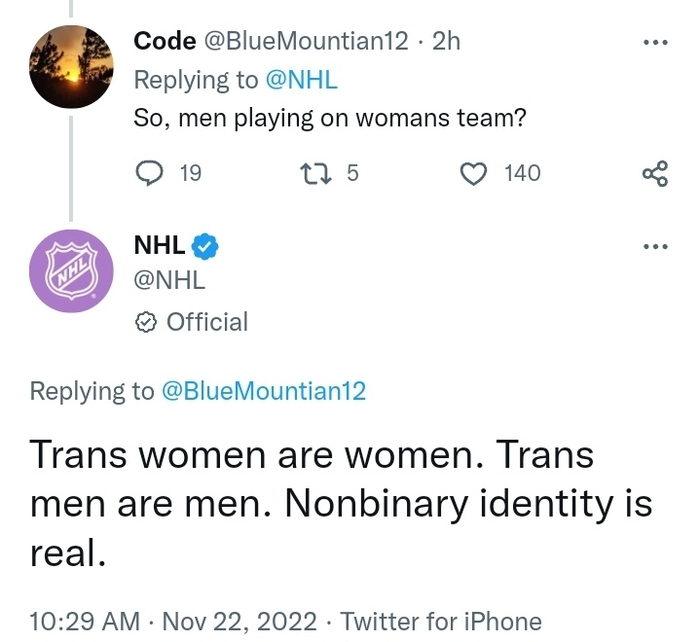Click the Code display name
The width and height of the screenshot is (700, 642).
coord(164,41)
